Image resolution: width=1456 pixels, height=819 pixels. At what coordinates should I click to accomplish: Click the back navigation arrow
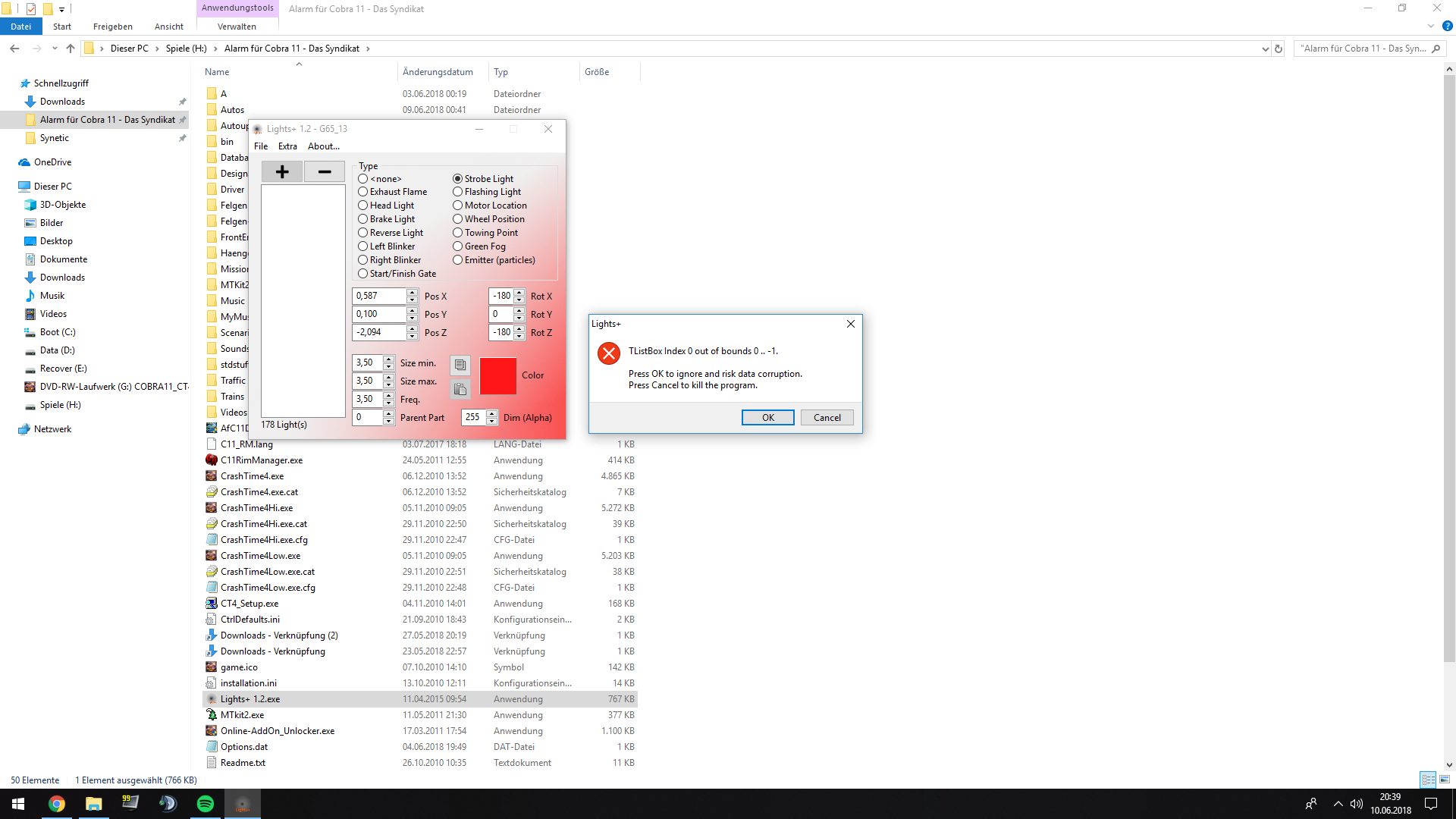pos(14,49)
